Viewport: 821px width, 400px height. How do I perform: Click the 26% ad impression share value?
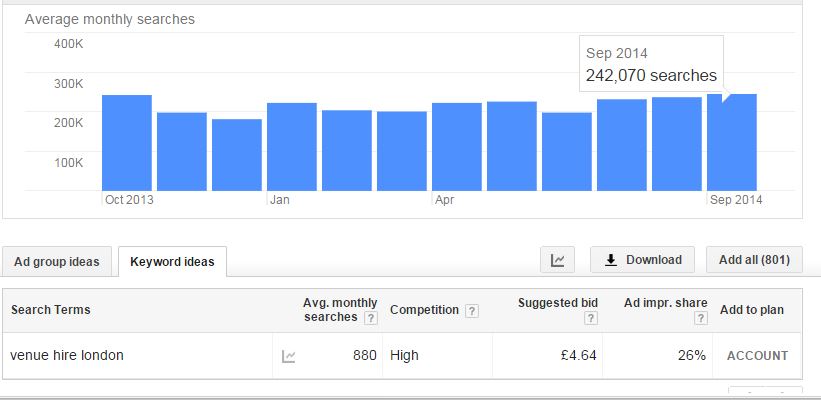(x=692, y=355)
